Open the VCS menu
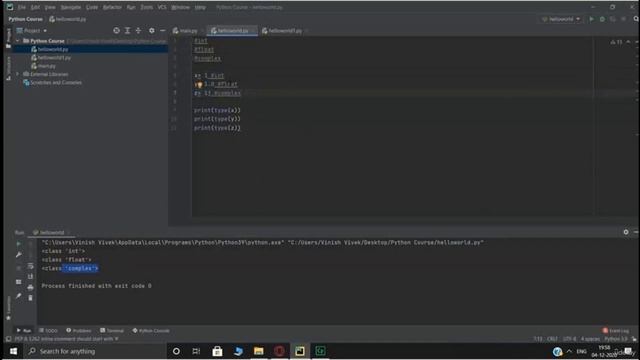The height and width of the screenshot is (360, 640). (162, 7)
